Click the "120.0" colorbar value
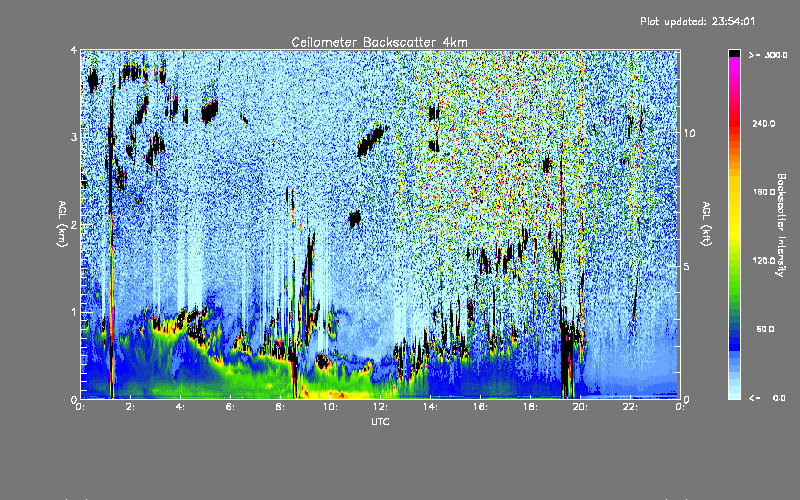800x500 pixels. tap(764, 261)
